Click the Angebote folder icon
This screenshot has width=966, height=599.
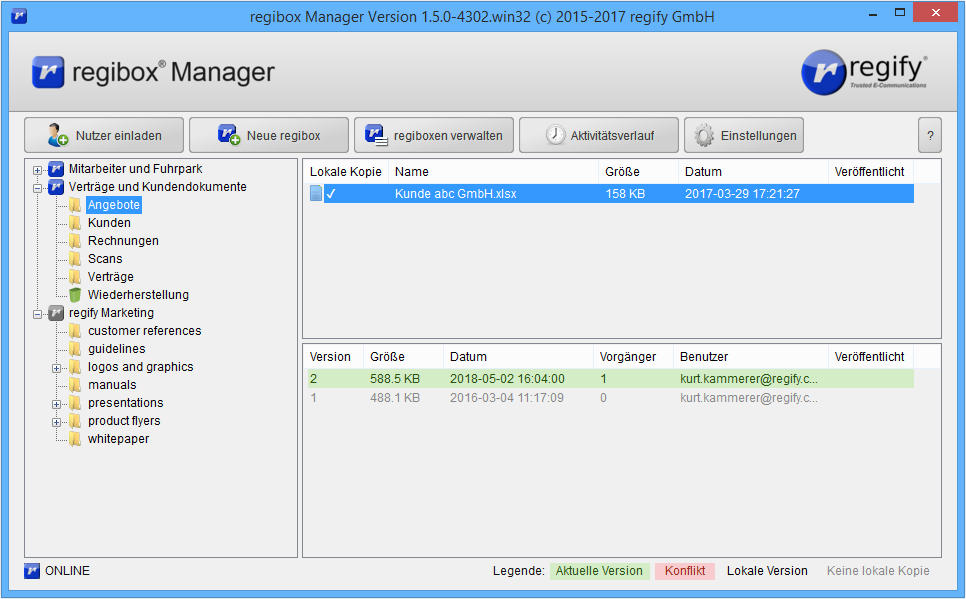(75, 205)
